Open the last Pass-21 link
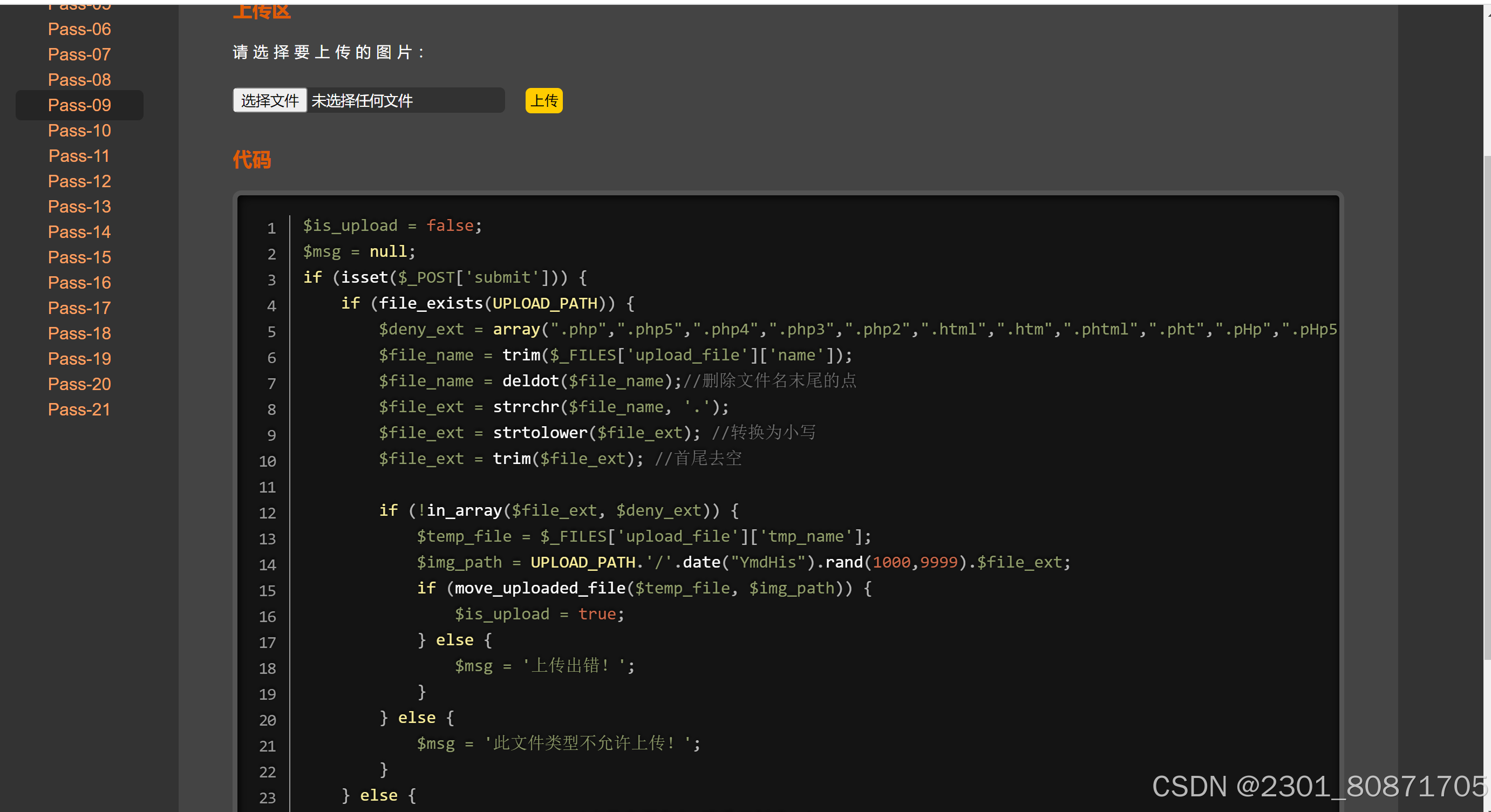Viewport: 1491px width, 812px height. click(x=79, y=410)
